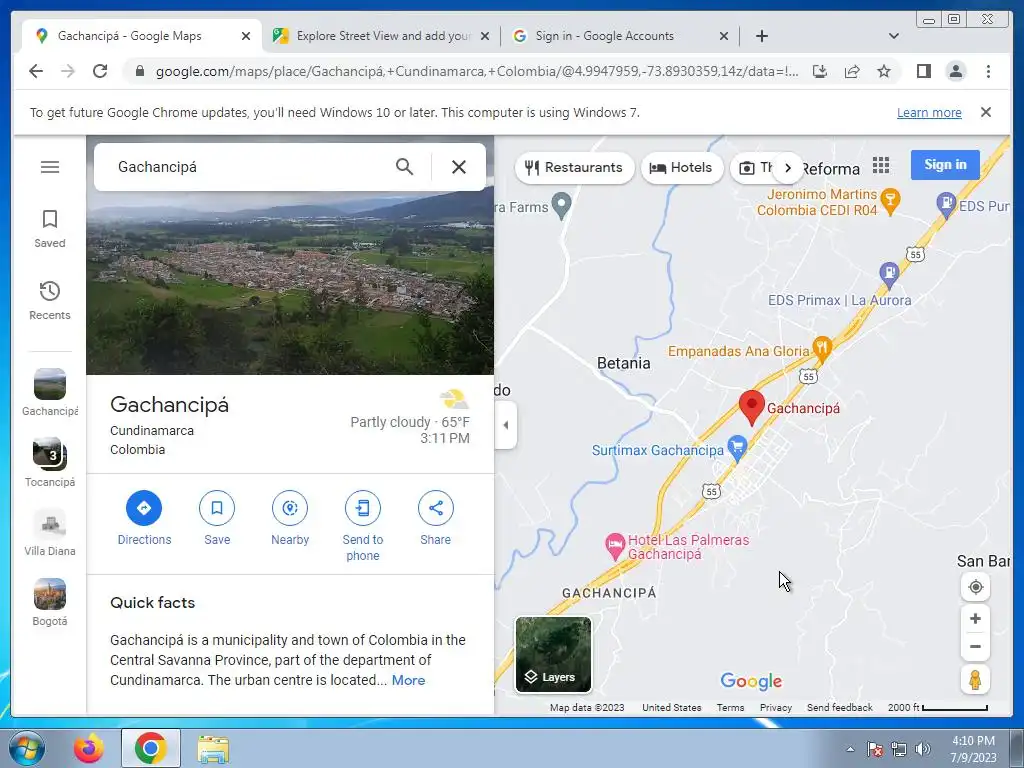Toggle Chrome side panel
Viewport: 1024px width, 768px height.
(923, 71)
